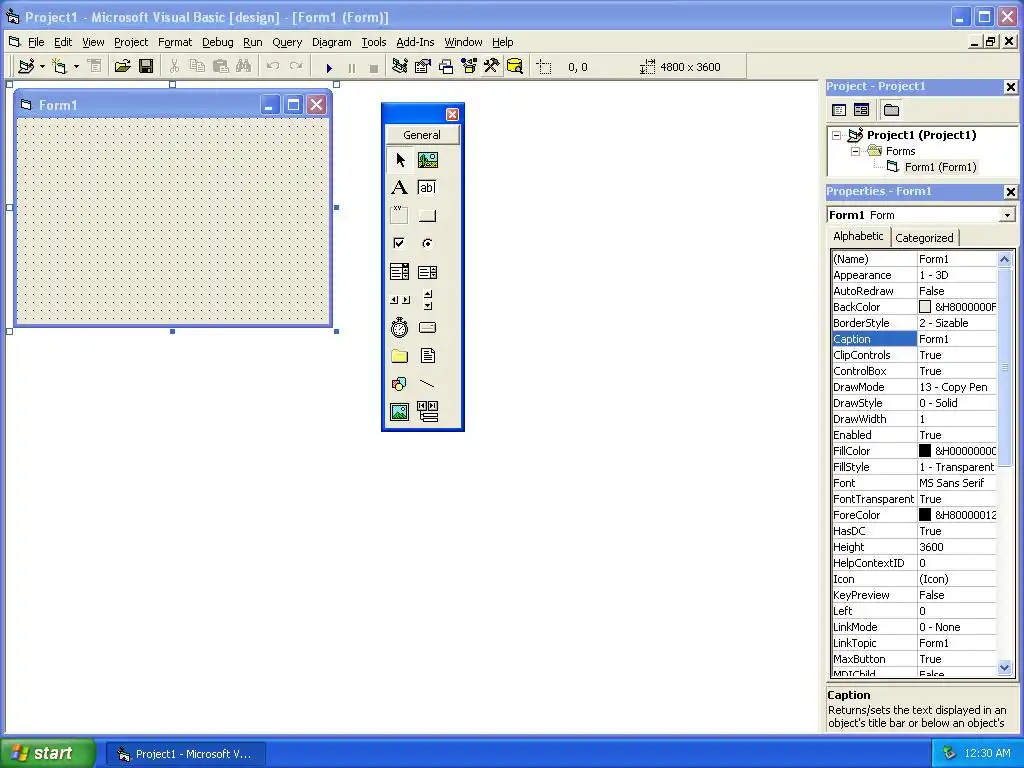Open the Diagram menu

331,42
